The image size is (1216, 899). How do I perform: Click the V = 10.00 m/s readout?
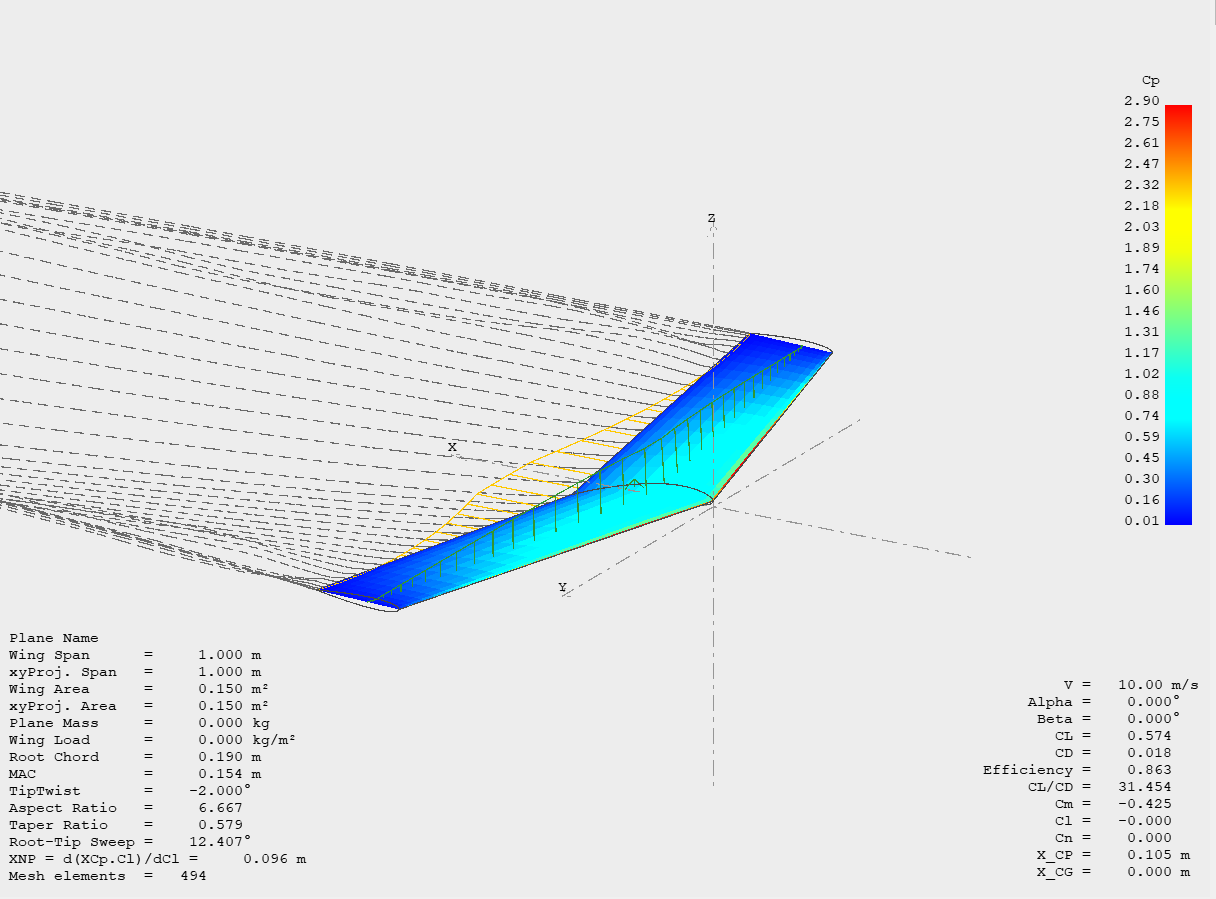click(x=1130, y=685)
